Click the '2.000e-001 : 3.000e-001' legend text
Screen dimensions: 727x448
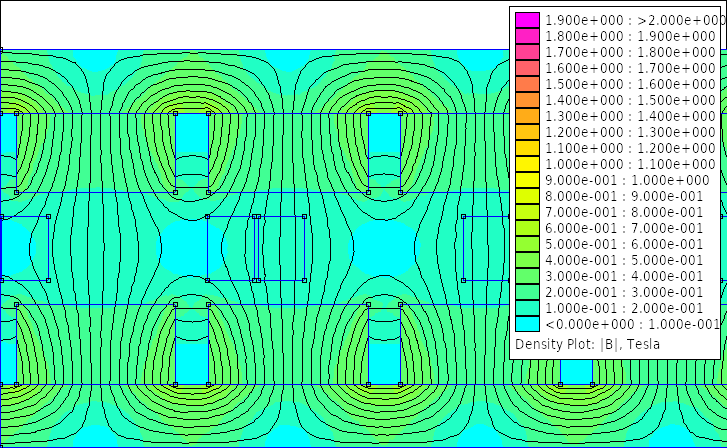tap(624, 293)
